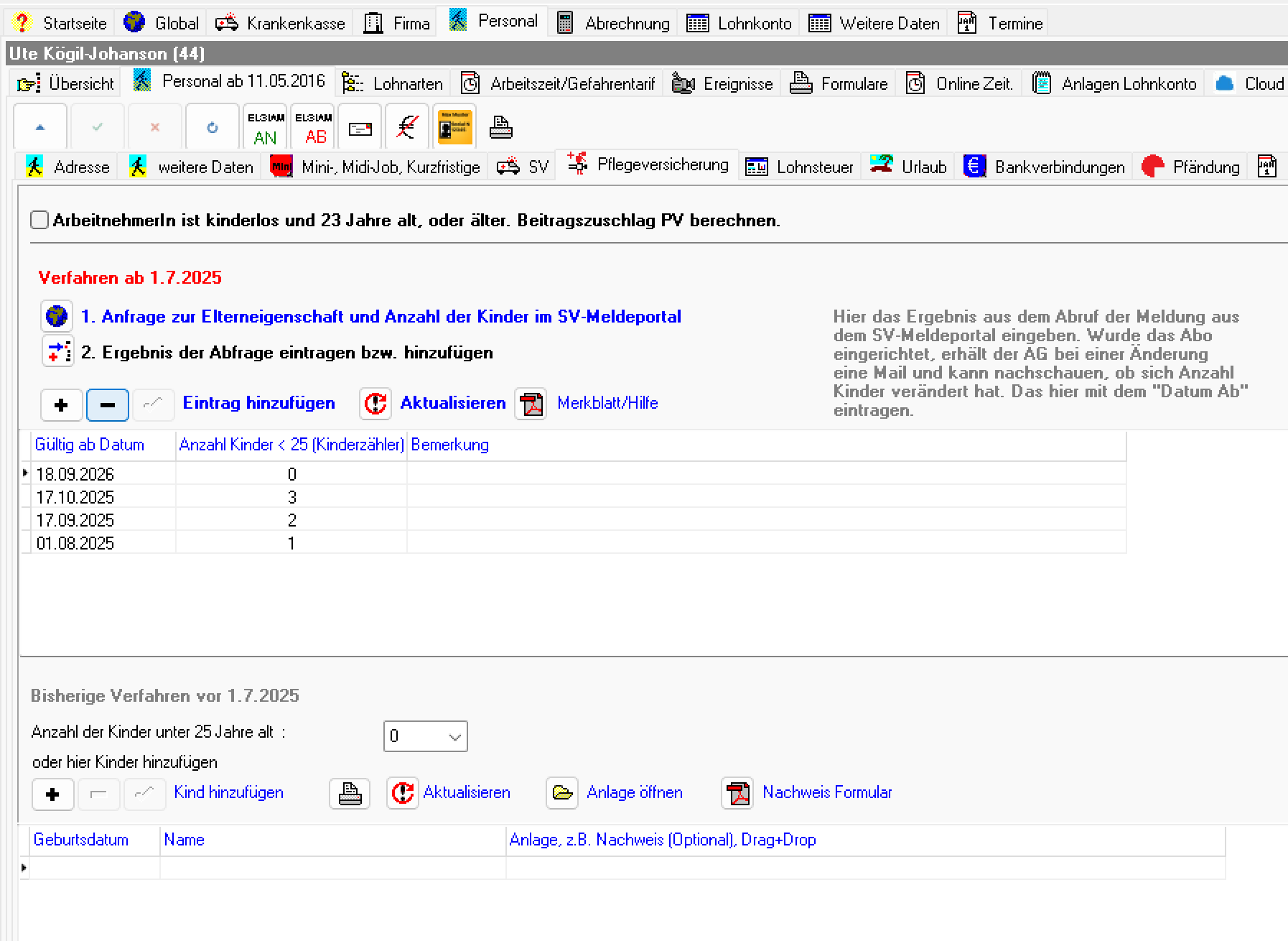Image resolution: width=1288 pixels, height=941 pixels.
Task: Click the ELSTAM AN toolbar icon
Action: pyautogui.click(x=266, y=127)
